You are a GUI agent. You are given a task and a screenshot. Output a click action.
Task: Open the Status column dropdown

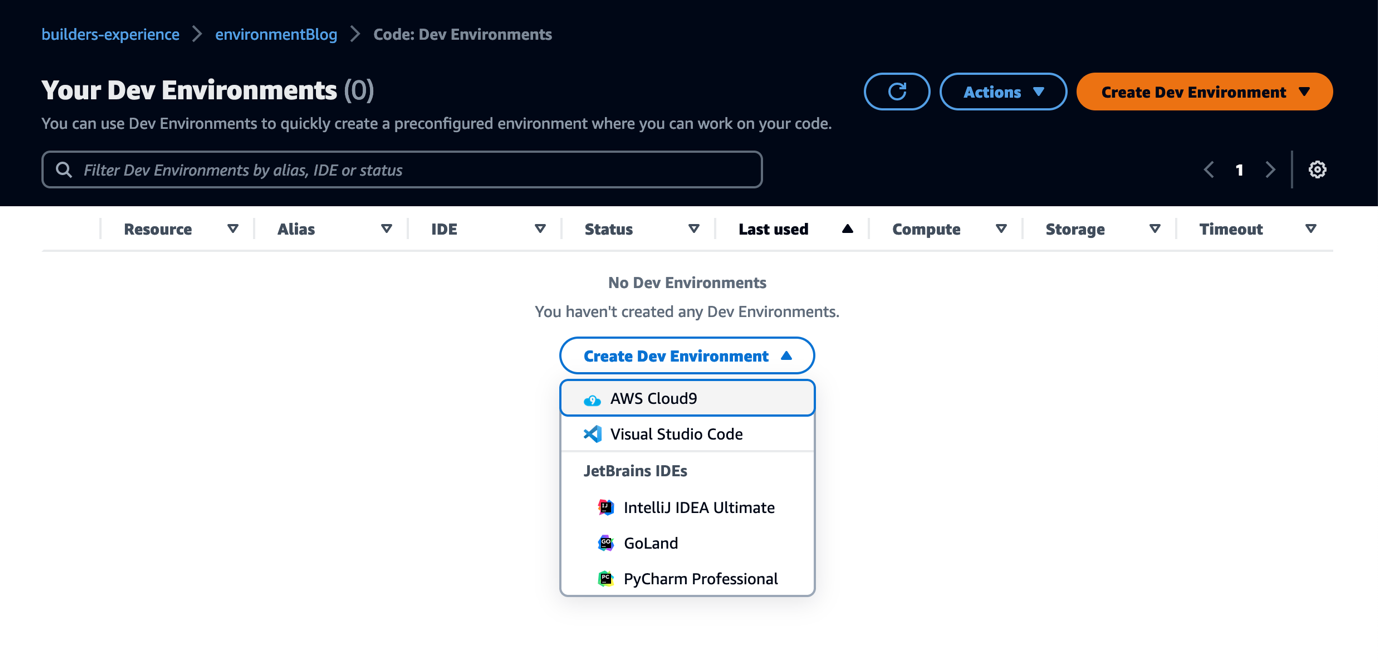pyautogui.click(x=694, y=228)
